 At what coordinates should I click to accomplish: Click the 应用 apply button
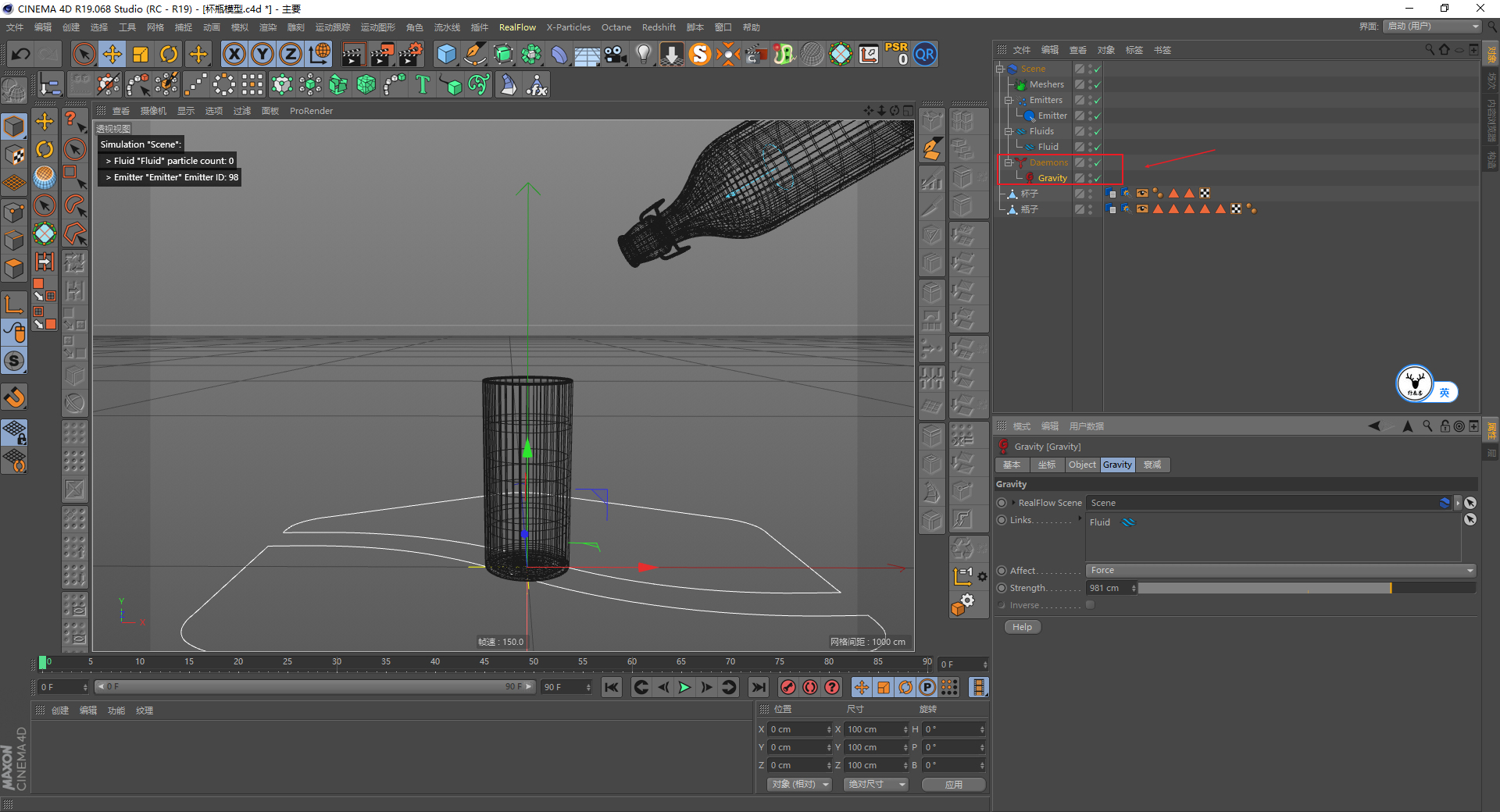click(x=953, y=785)
